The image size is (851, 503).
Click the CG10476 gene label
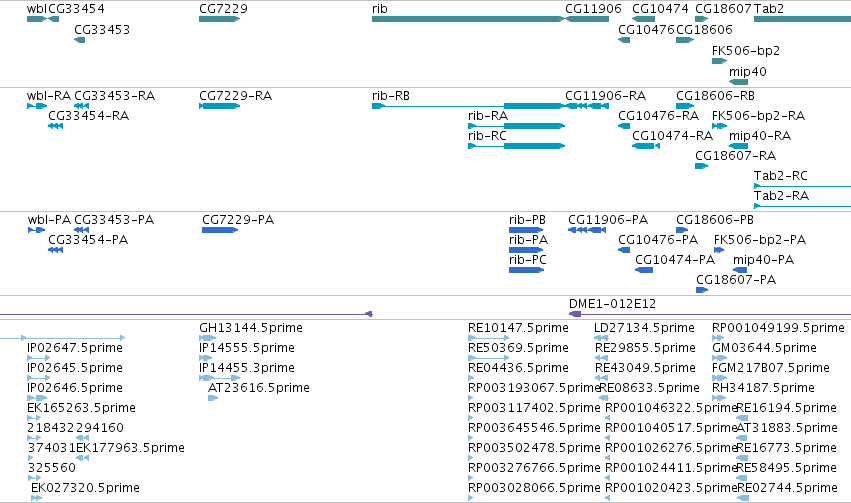click(x=646, y=29)
